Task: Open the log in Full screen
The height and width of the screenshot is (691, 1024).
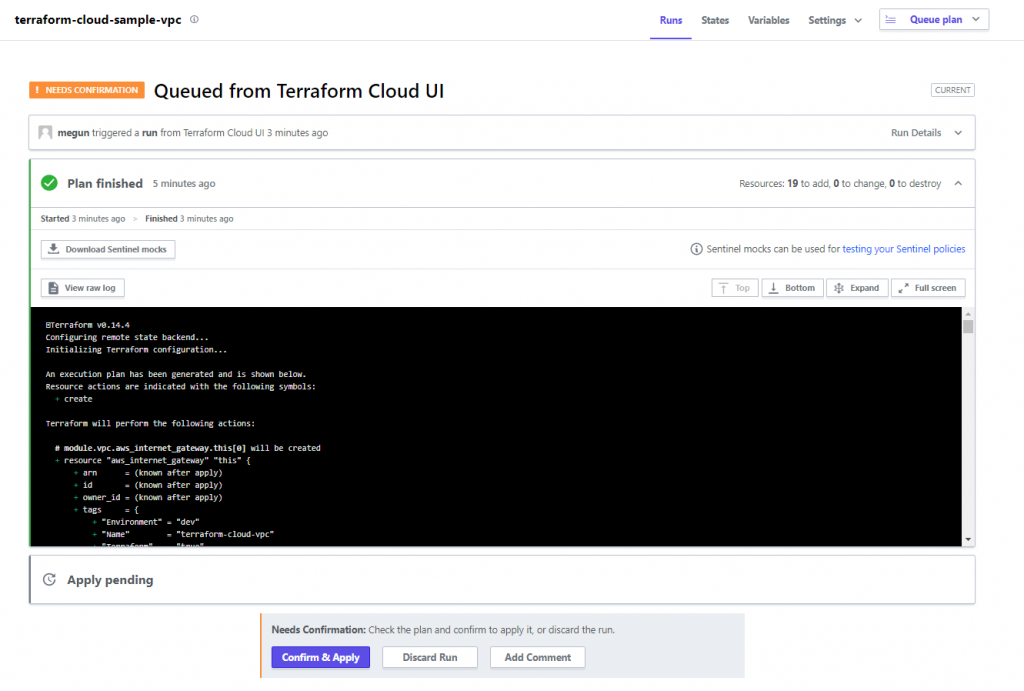Action: point(928,288)
